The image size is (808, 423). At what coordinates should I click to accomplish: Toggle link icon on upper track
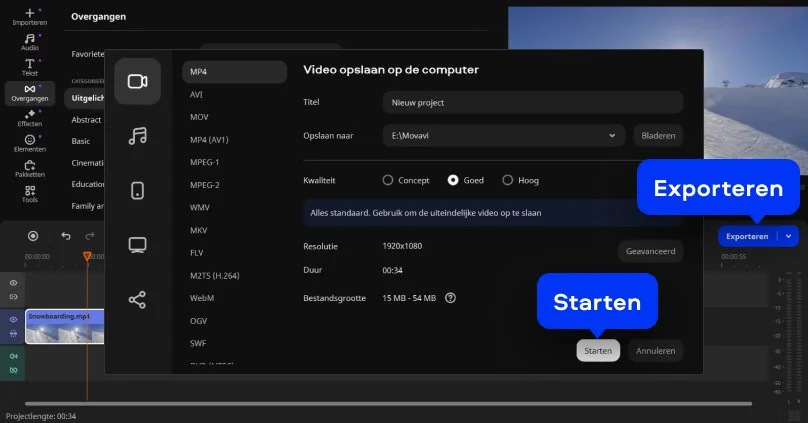click(13, 297)
